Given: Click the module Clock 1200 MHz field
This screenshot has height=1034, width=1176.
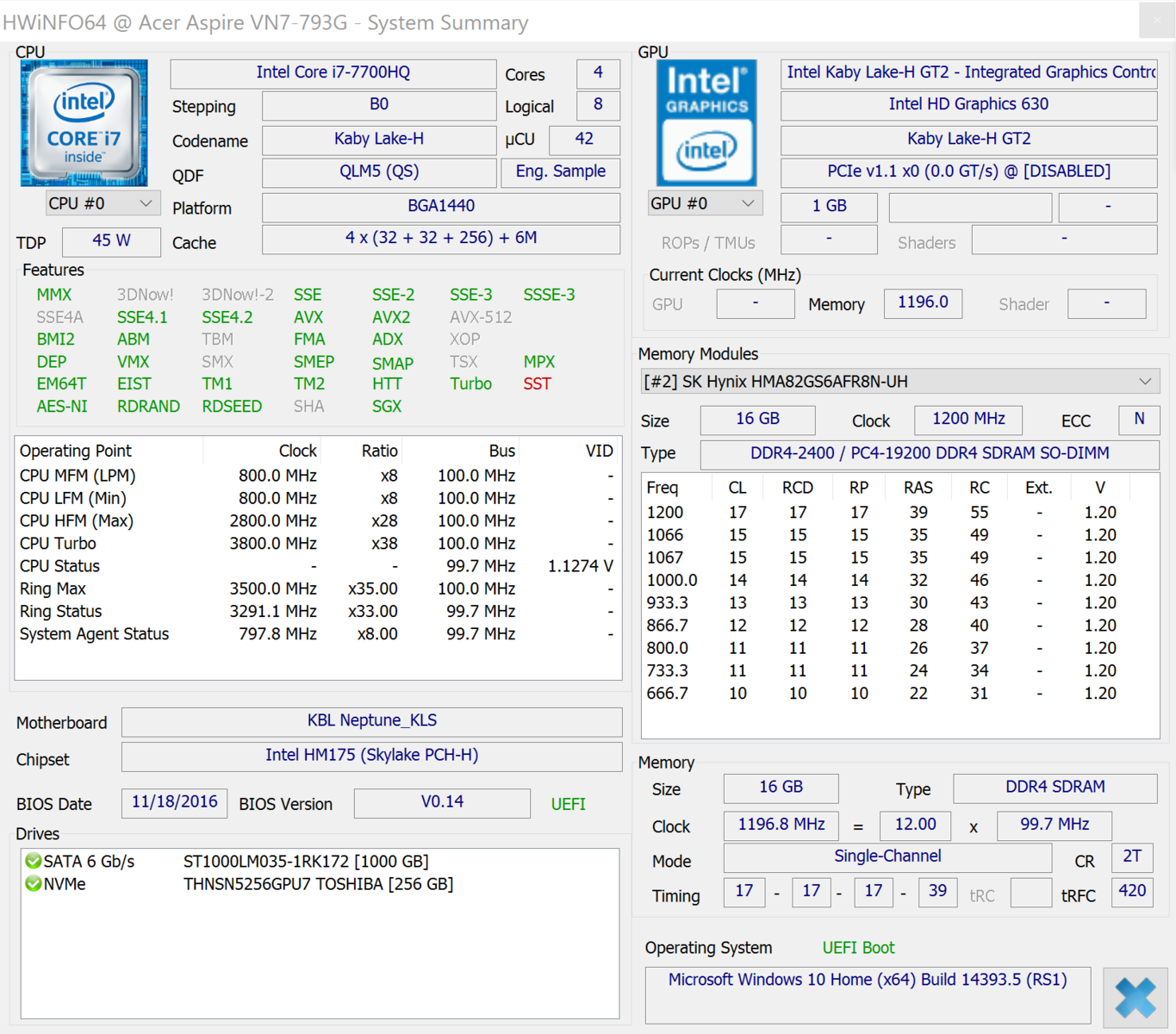Looking at the screenshot, I should pos(969,420).
